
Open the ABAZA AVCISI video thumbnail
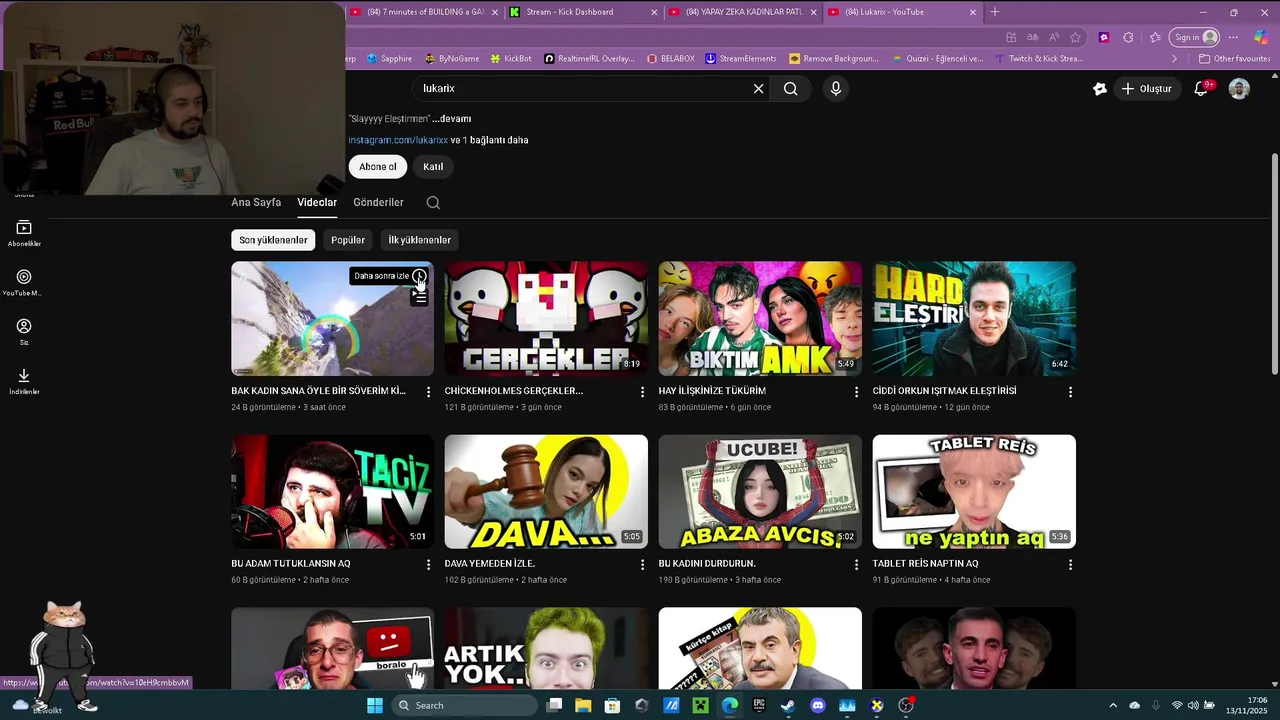[760, 492]
